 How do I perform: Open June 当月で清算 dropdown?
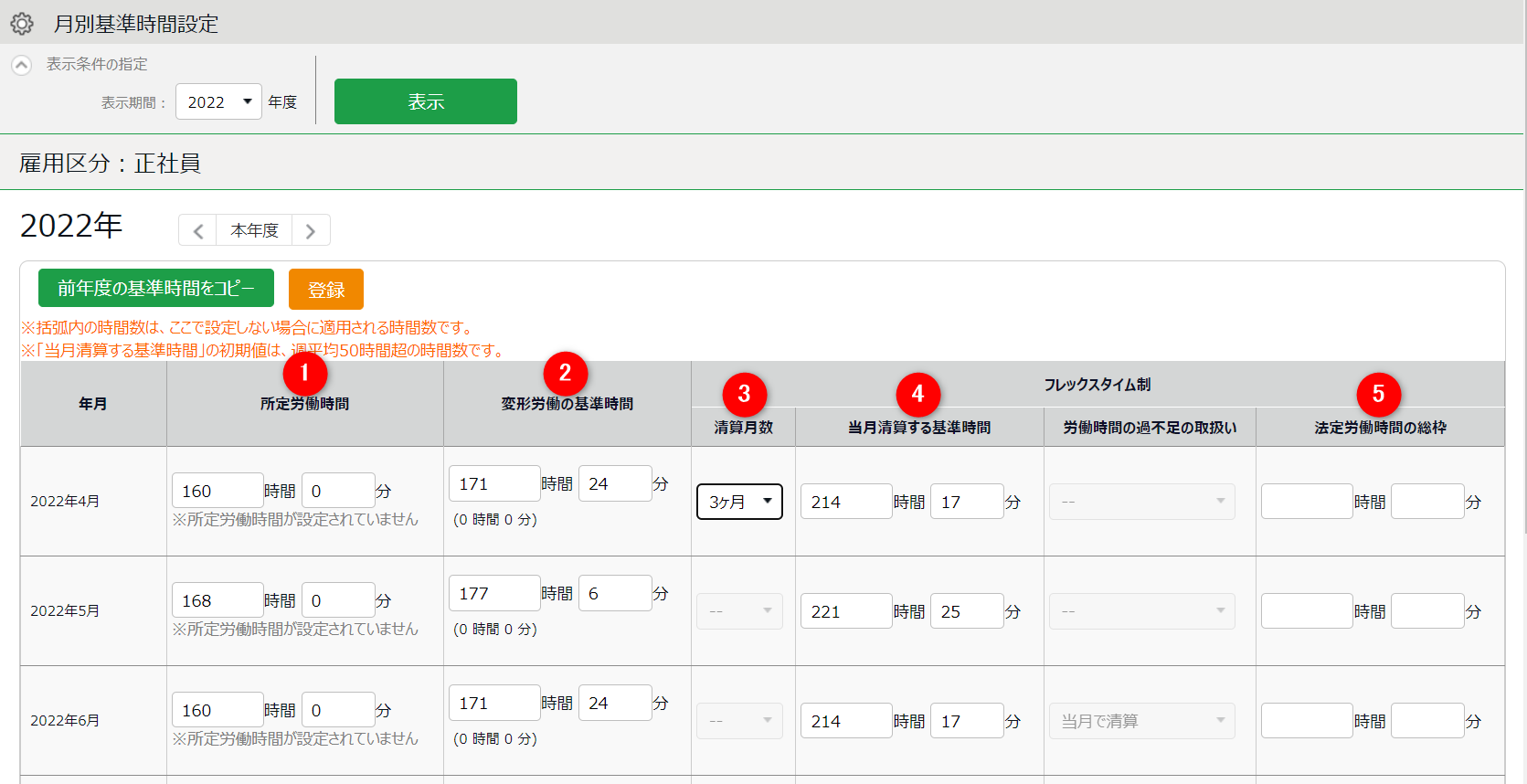pyautogui.click(x=1141, y=721)
